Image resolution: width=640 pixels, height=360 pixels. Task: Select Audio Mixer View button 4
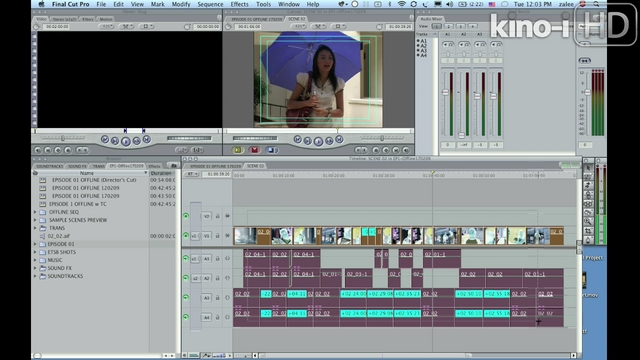tap(473, 26)
